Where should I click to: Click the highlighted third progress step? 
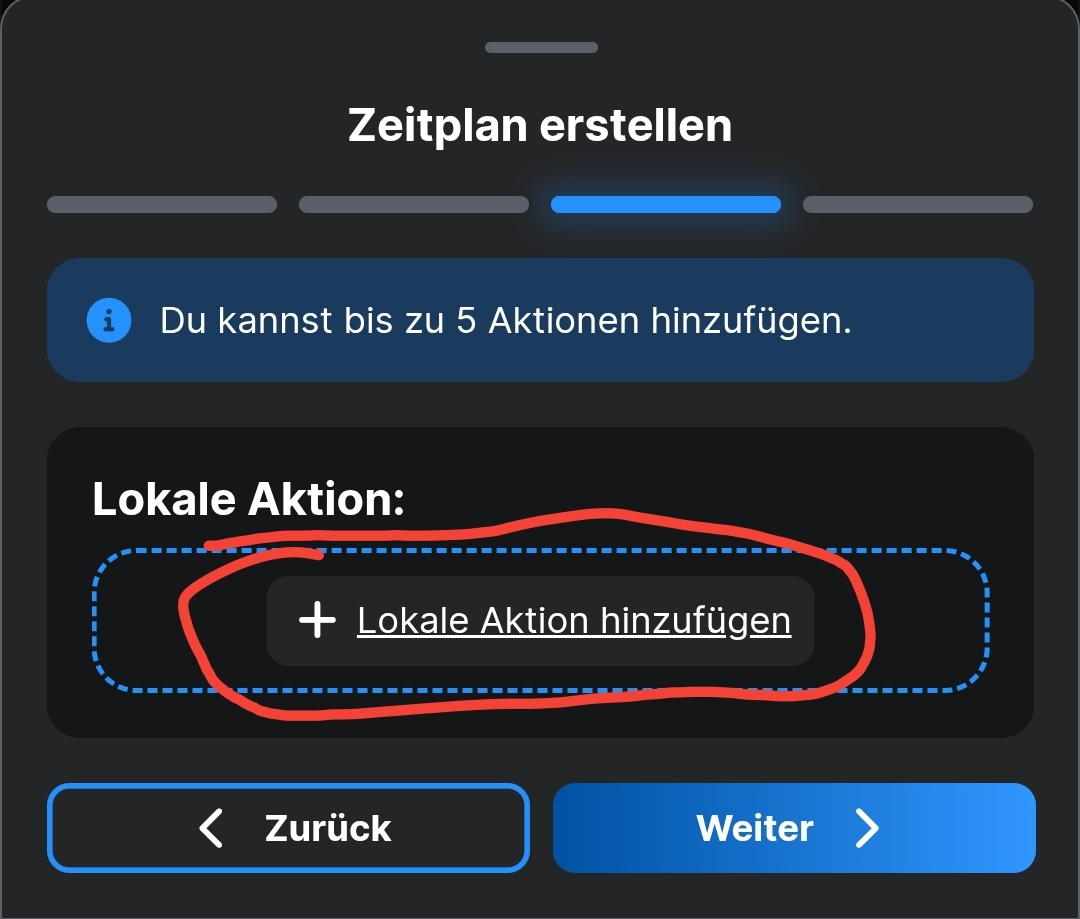[x=666, y=205]
